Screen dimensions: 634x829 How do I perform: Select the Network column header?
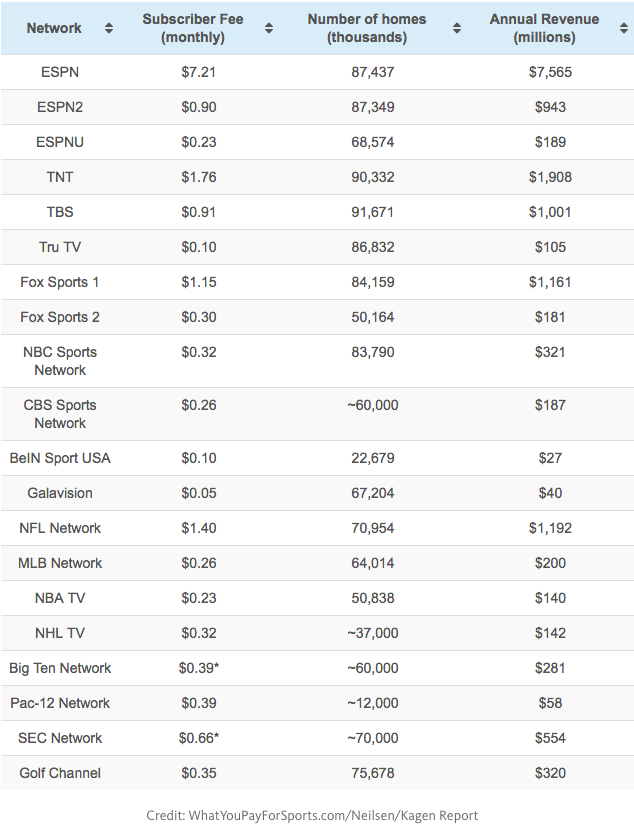54,28
